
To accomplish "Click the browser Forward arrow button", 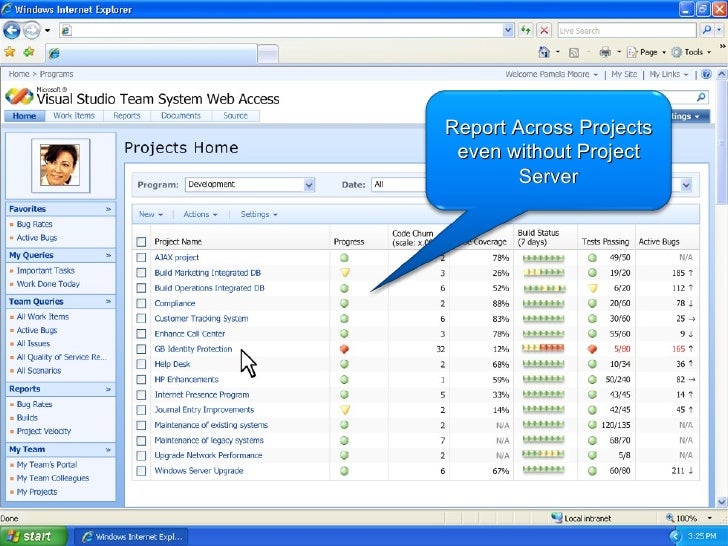I will (x=32, y=31).
